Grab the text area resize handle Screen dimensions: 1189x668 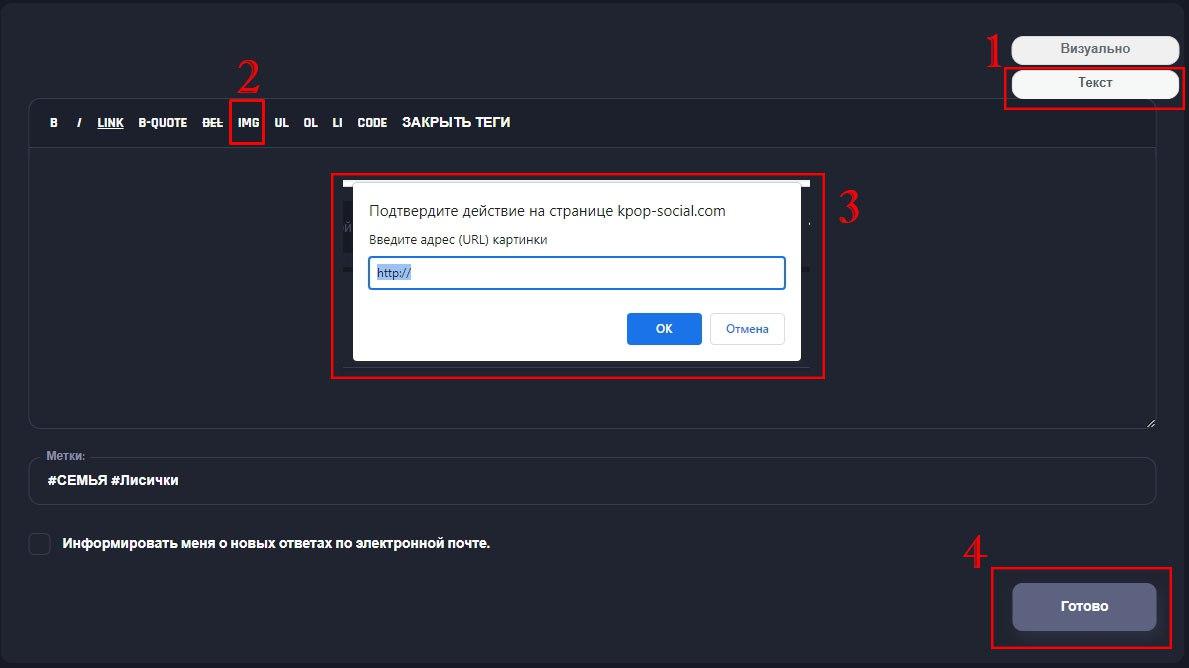pyautogui.click(x=1150, y=423)
